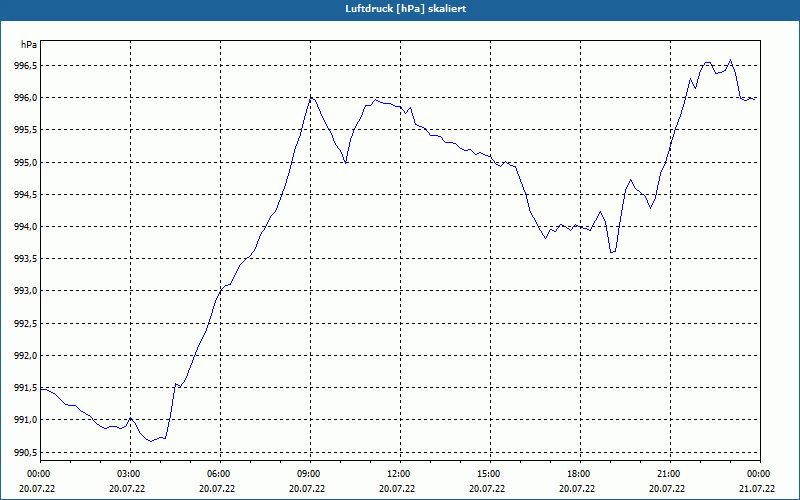Image resolution: width=800 pixels, height=500 pixels.
Task: Select the date label "21.07.22"
Action: [x=757, y=489]
